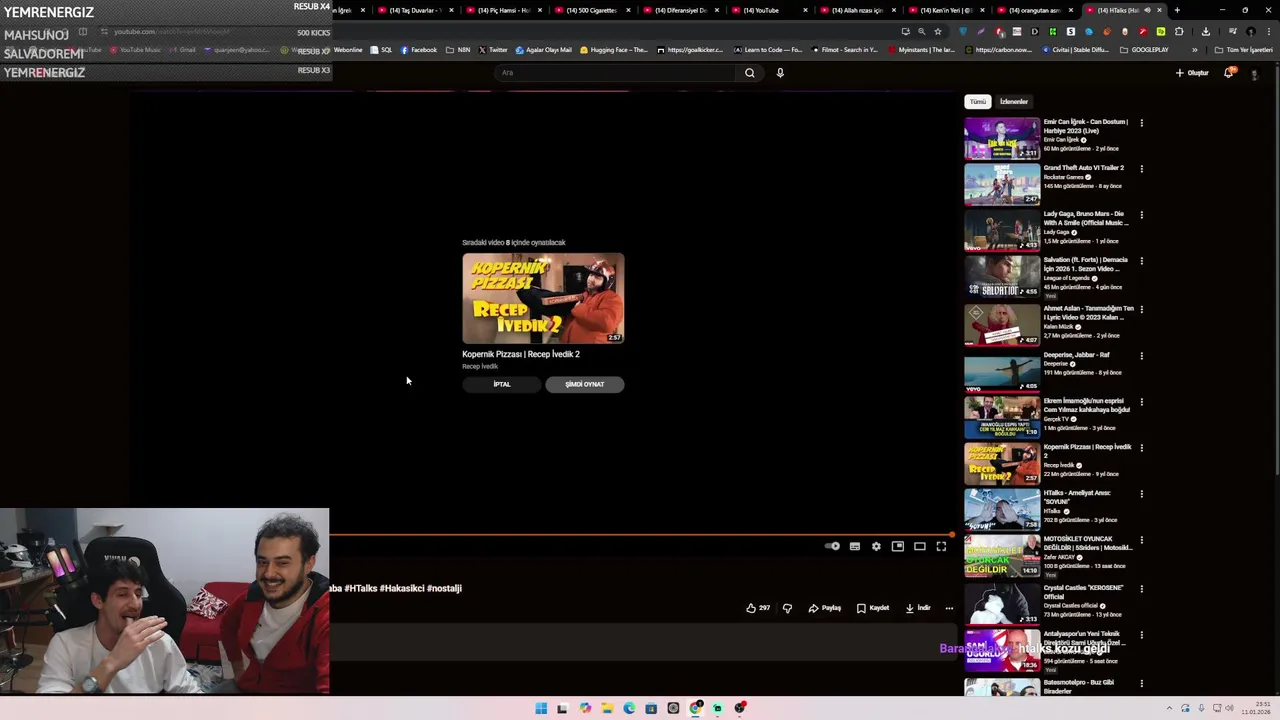Switch to orangutan browser tab
Viewport: 1280px width, 720px height.
[x=1035, y=10]
